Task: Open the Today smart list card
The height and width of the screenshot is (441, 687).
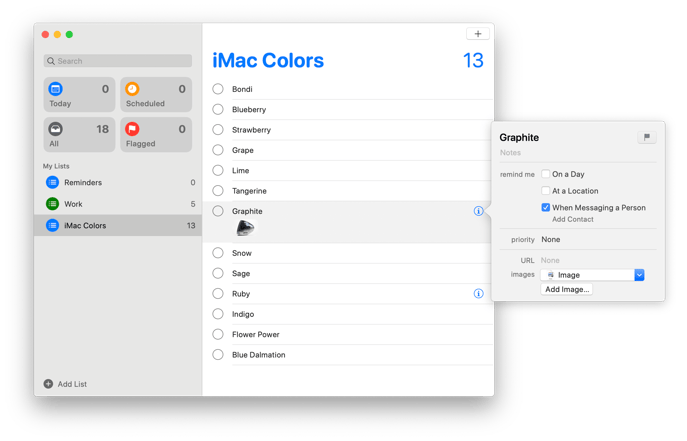Action: 79,95
